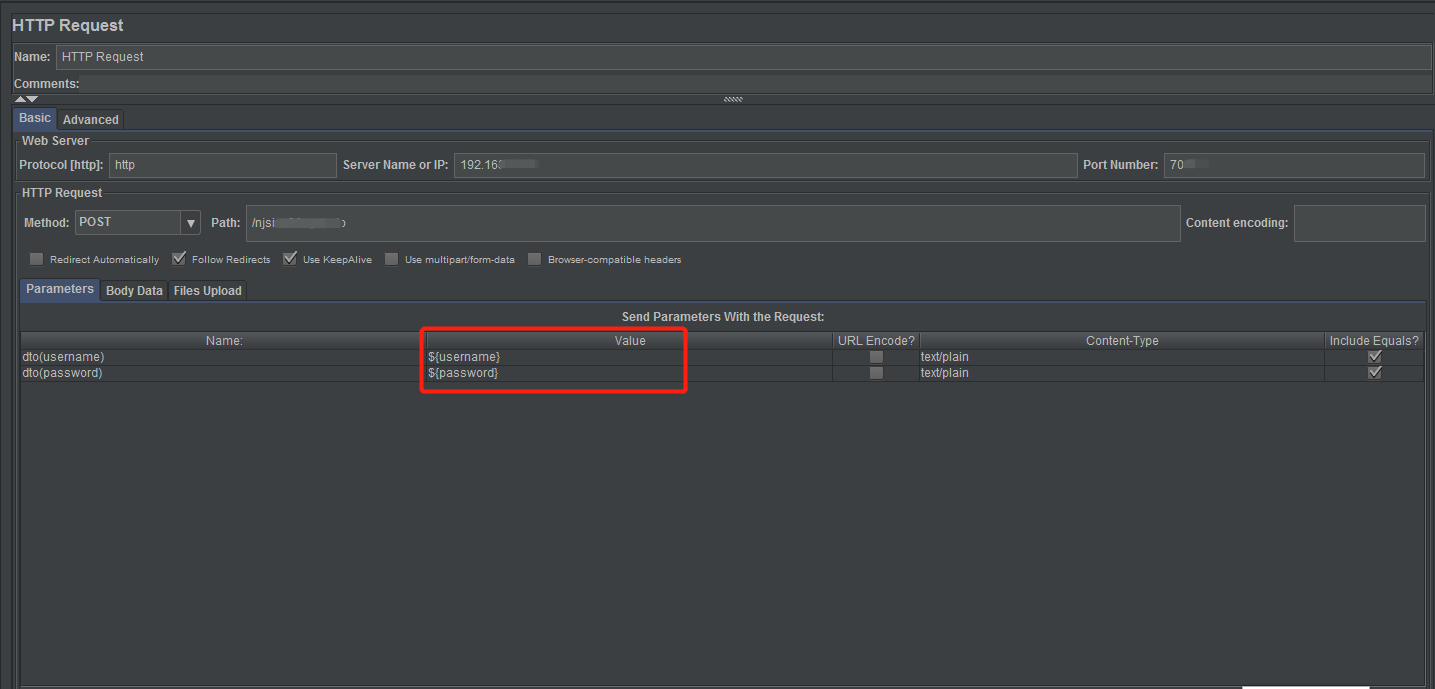Click the Content encoding field
The width and height of the screenshot is (1435, 689).
(x=1359, y=223)
